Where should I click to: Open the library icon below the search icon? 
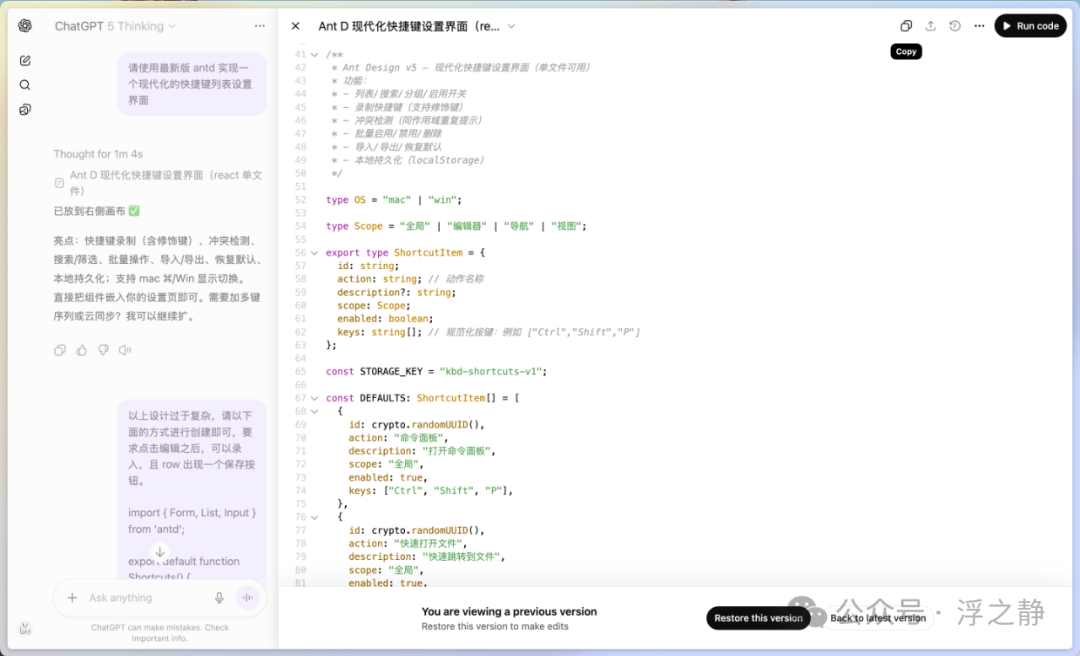(x=25, y=110)
